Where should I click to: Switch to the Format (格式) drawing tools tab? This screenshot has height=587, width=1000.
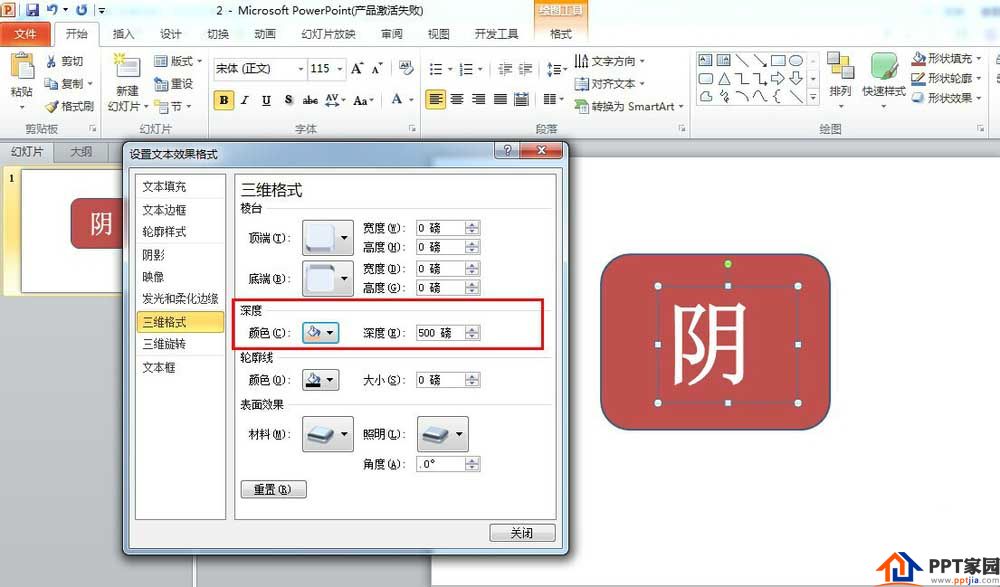pos(561,34)
